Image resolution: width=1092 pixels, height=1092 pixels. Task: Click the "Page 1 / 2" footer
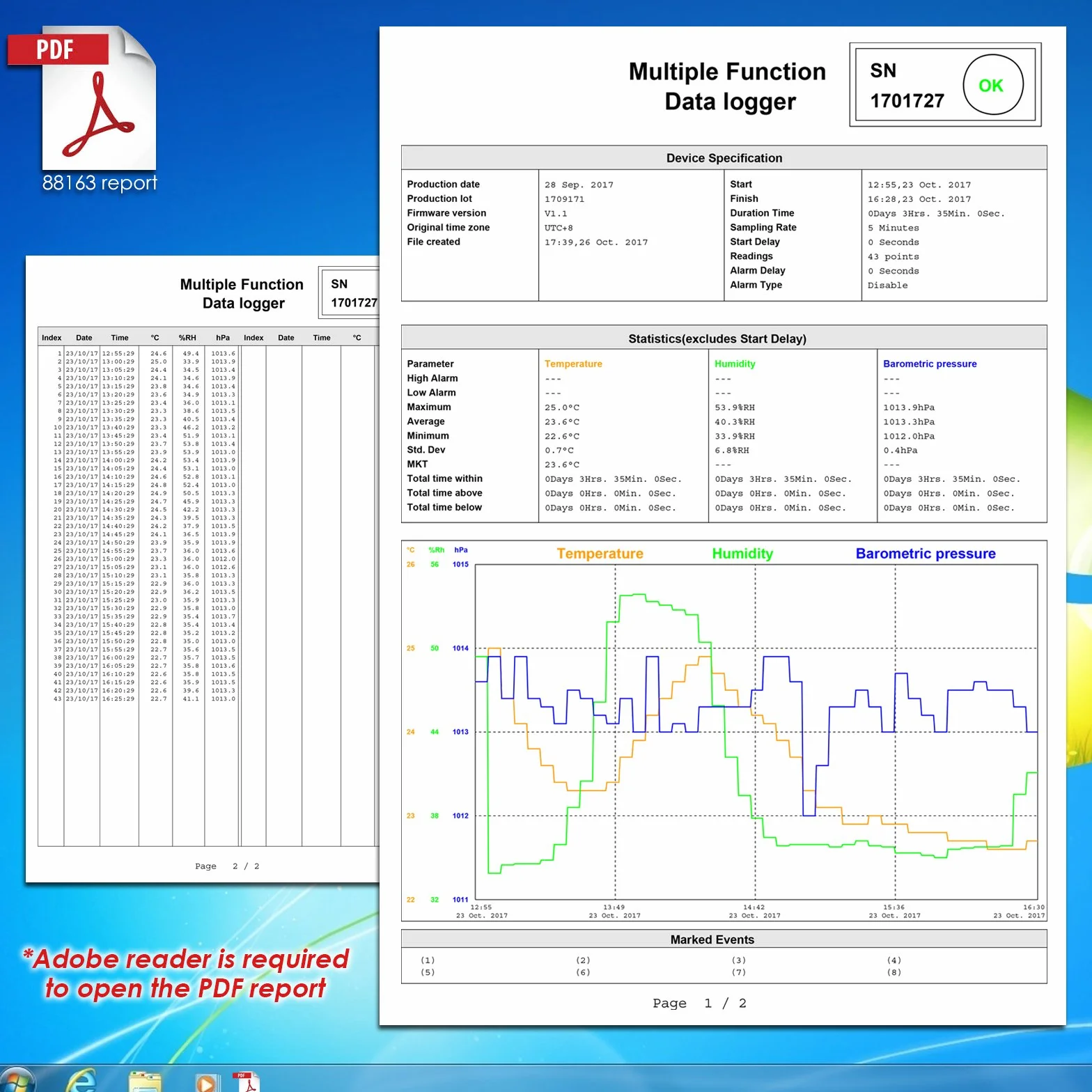[699, 1004]
